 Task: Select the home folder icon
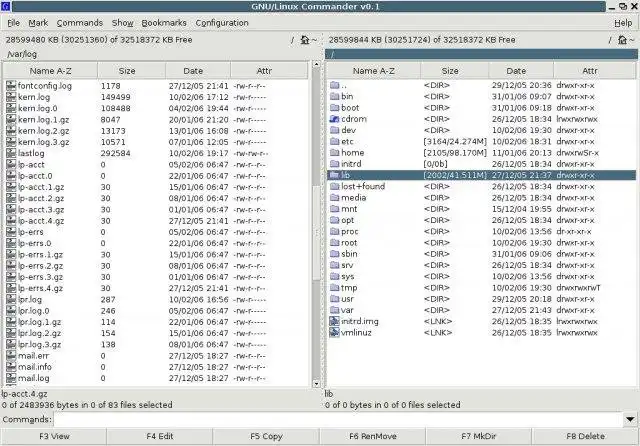pos(334,153)
